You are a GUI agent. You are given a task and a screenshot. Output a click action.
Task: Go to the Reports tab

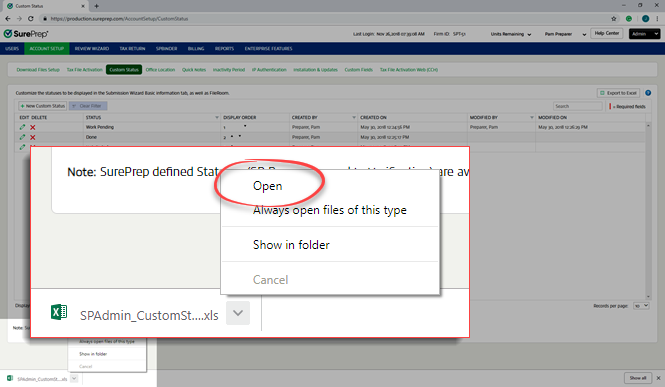224,49
